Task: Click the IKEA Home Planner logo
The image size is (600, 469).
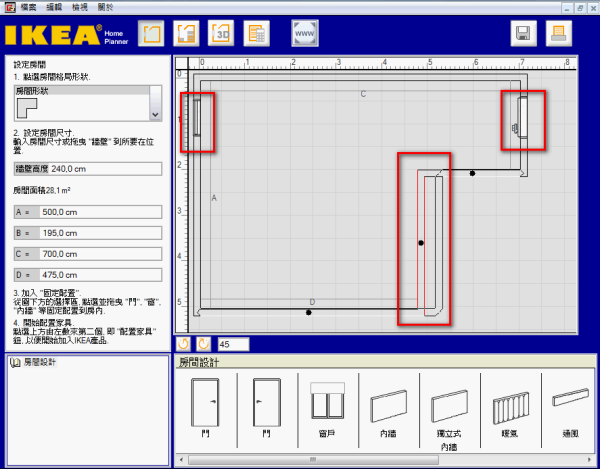Action: pos(67,35)
